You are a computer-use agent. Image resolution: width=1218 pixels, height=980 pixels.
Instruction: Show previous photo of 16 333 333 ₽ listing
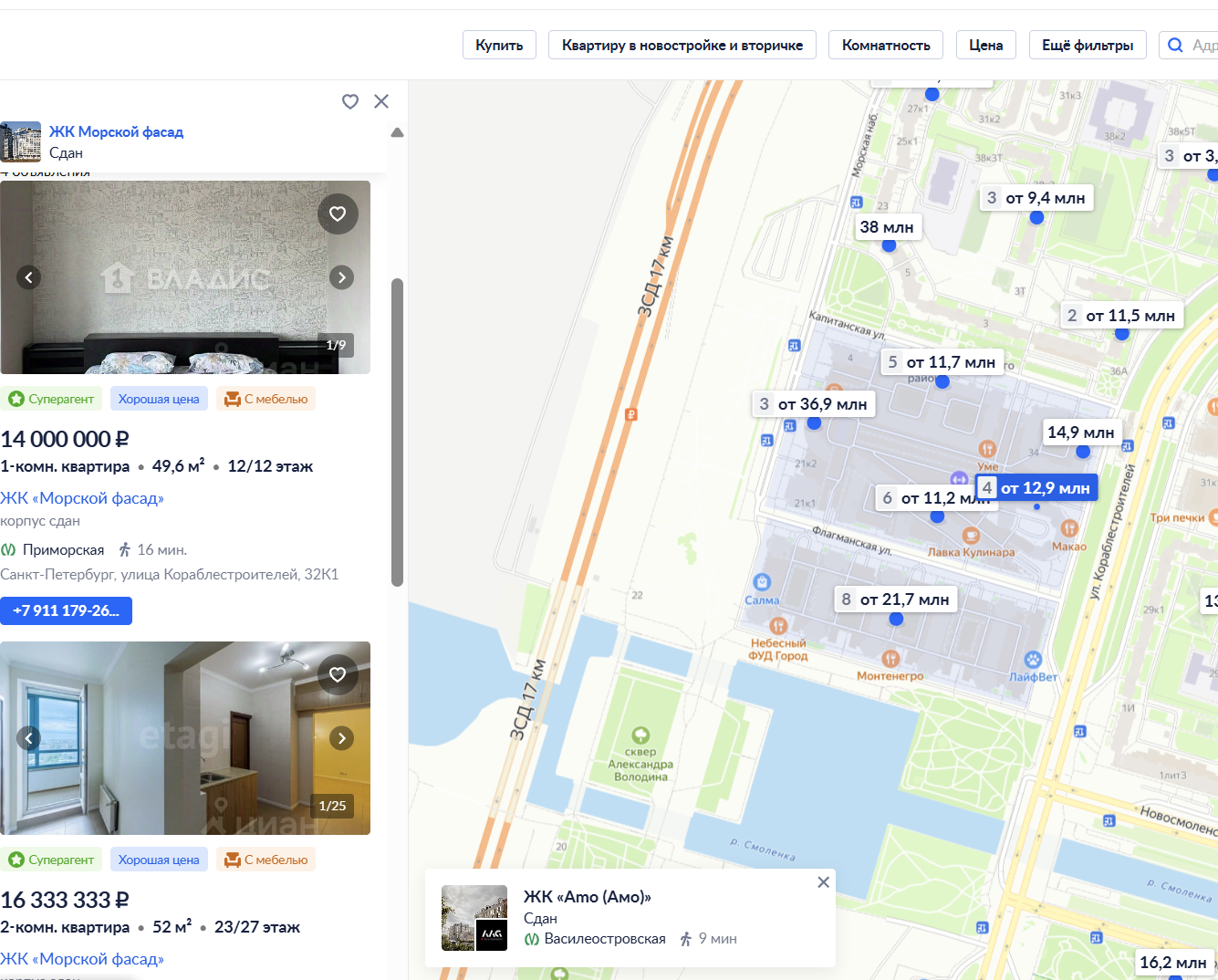(29, 738)
